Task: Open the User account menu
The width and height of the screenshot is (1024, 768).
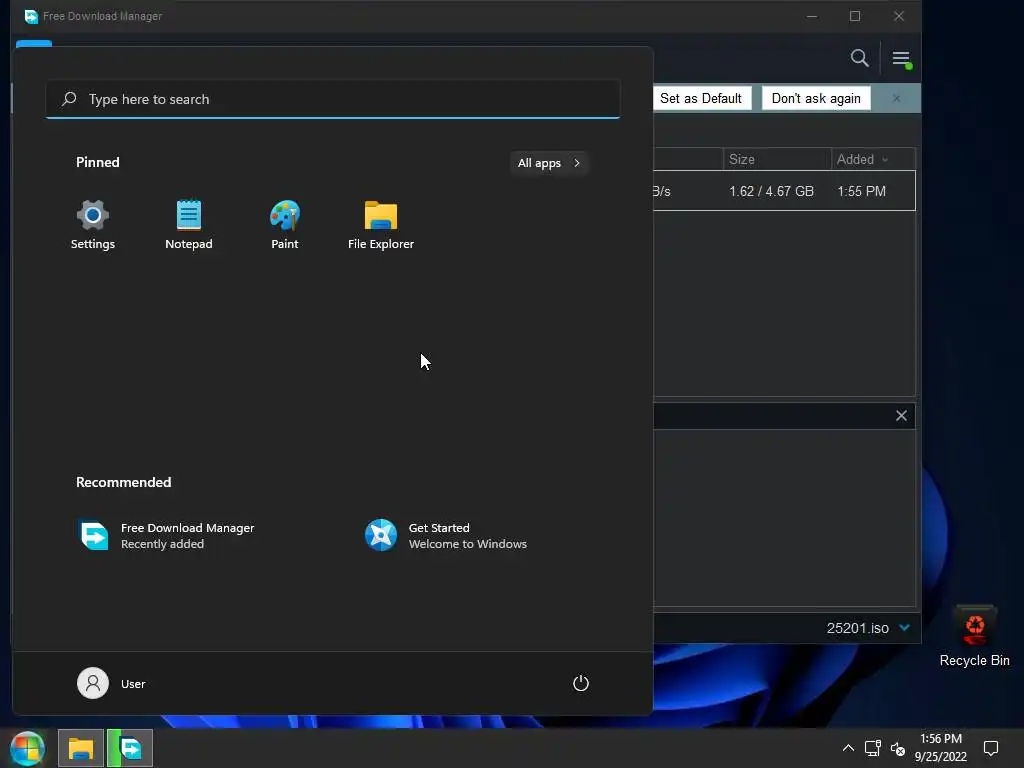Action: 111,683
